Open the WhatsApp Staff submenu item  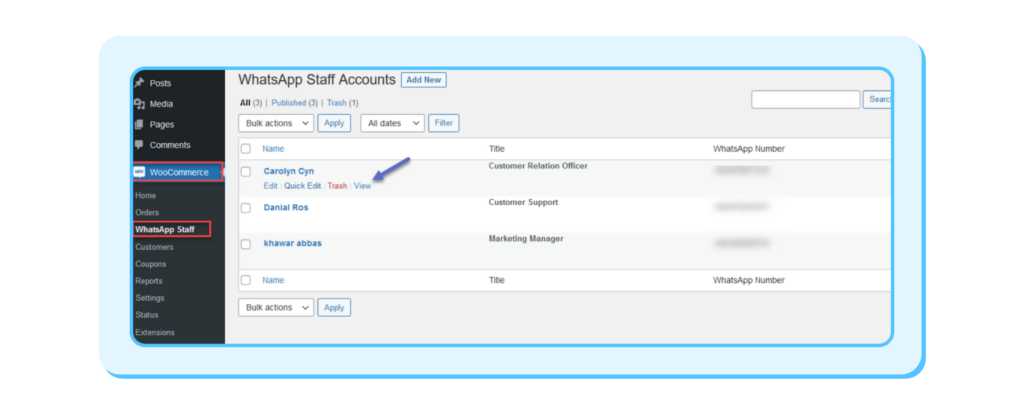pos(165,229)
